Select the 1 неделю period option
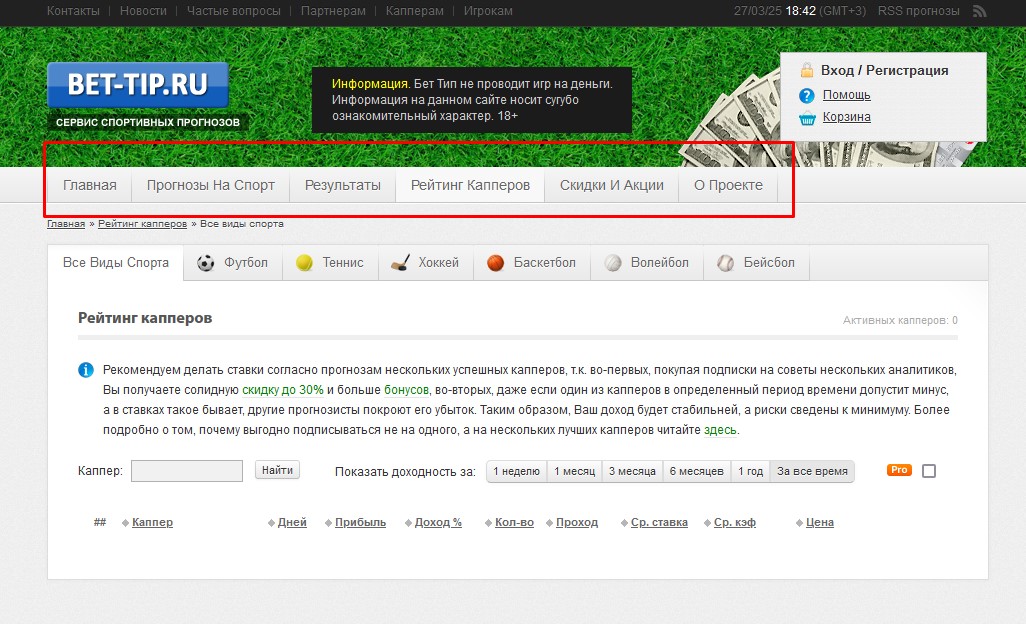The height and width of the screenshot is (624, 1026). 516,471
